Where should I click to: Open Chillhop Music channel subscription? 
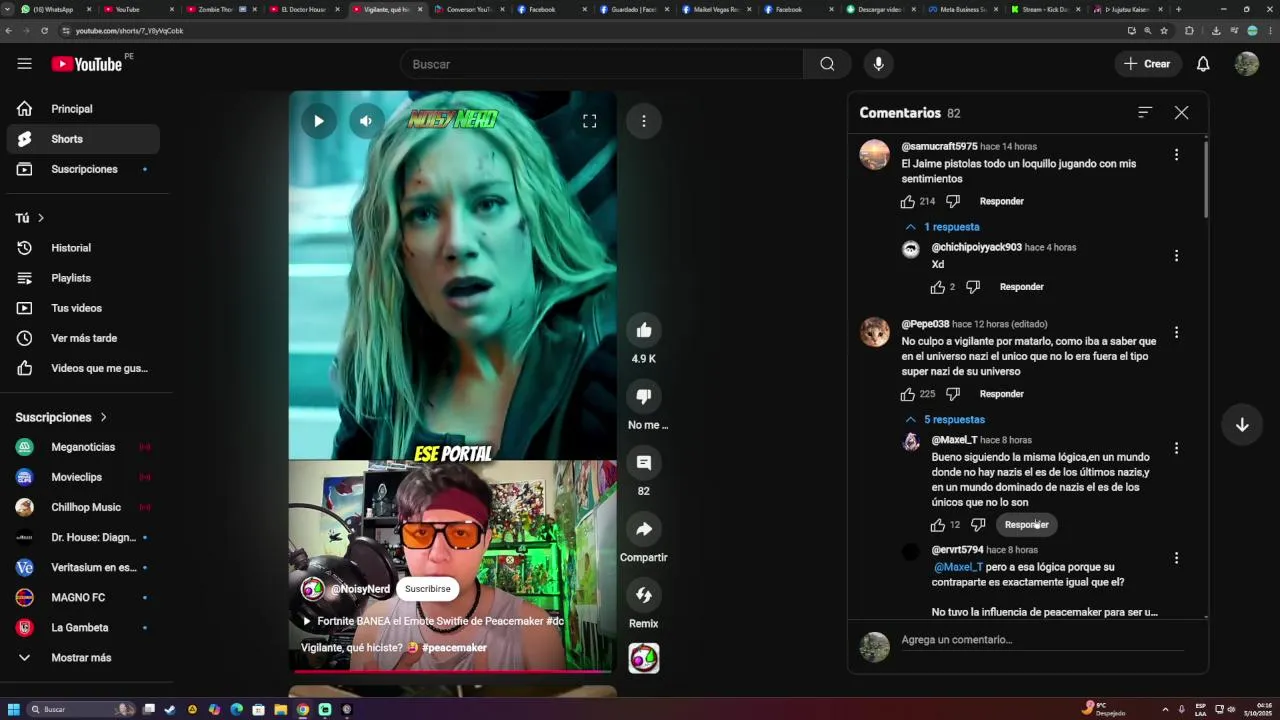click(83, 507)
